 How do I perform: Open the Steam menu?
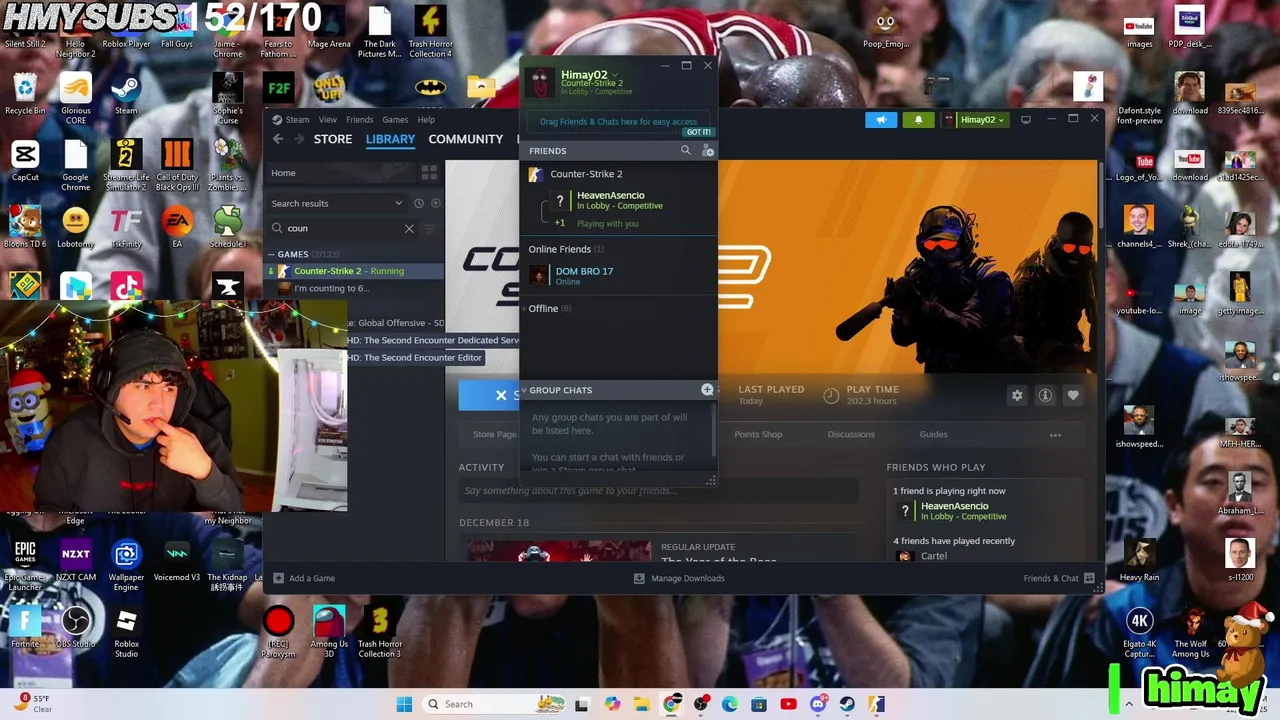[x=297, y=120]
